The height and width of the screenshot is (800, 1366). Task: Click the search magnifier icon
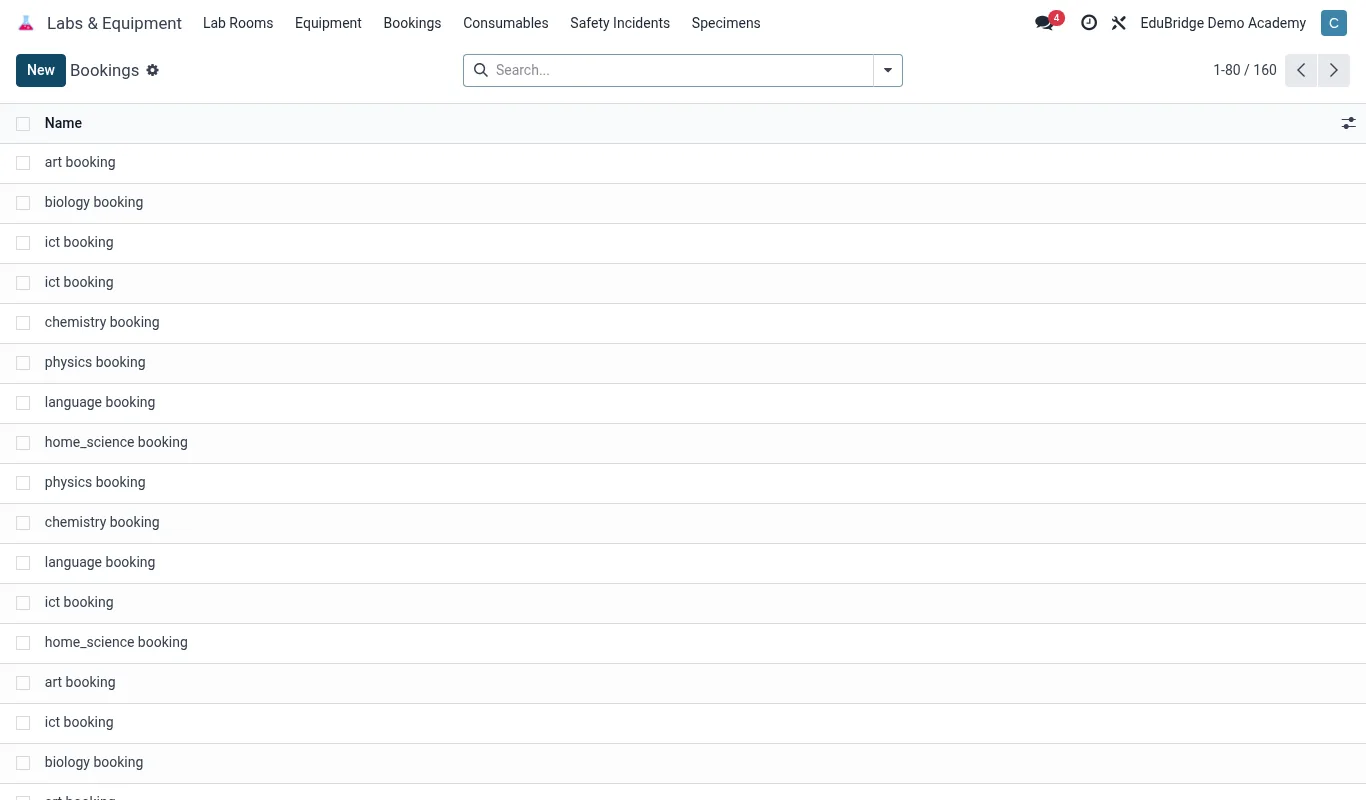pos(480,70)
